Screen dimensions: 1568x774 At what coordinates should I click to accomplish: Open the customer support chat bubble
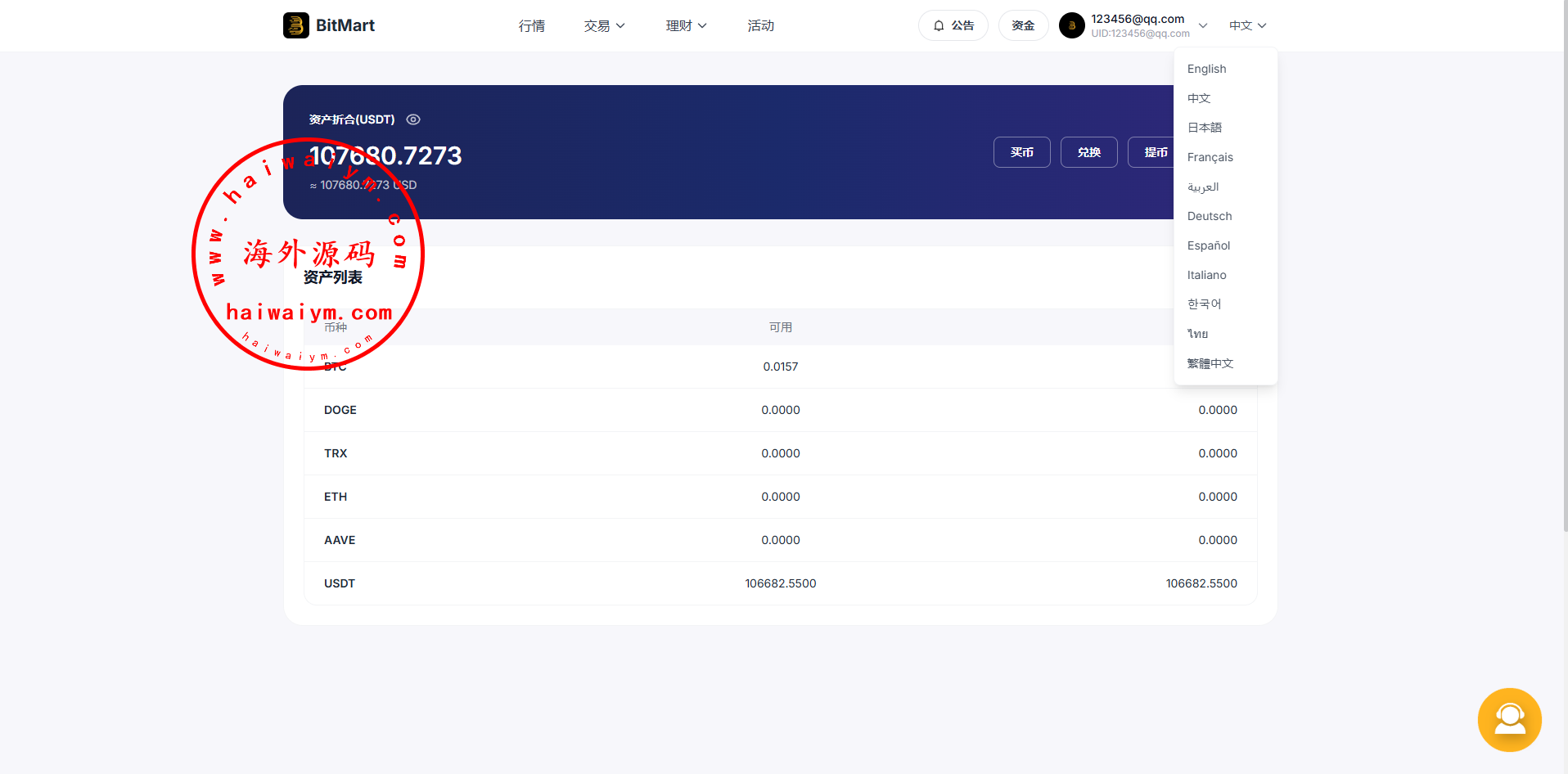[x=1509, y=720]
